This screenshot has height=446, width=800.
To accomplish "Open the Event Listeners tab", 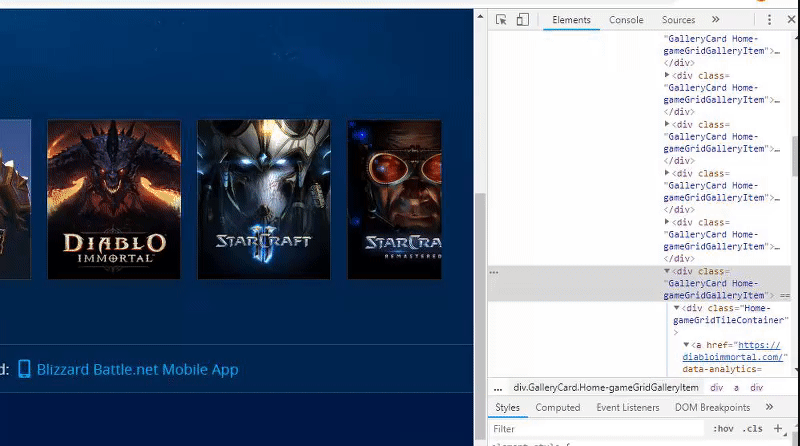I will (x=628, y=407).
